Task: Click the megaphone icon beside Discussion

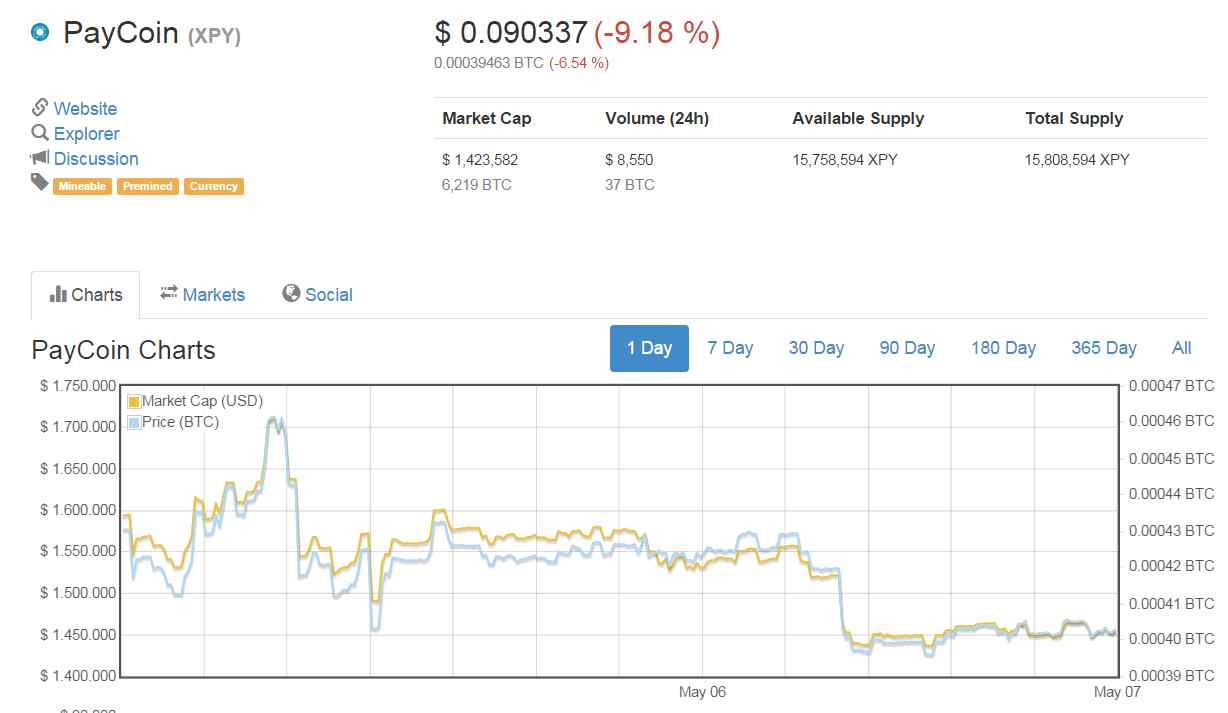Action: point(40,158)
